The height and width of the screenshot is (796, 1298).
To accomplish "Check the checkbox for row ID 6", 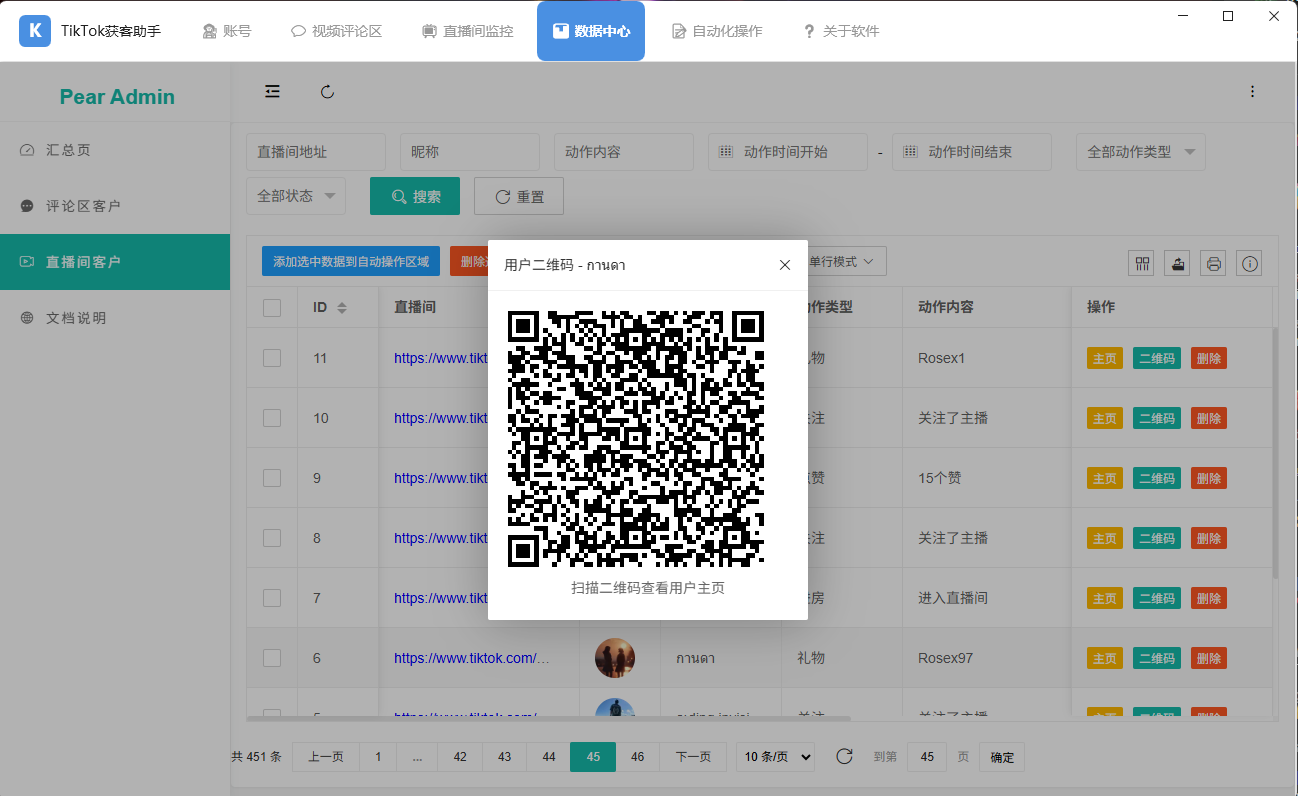I will tap(272, 658).
